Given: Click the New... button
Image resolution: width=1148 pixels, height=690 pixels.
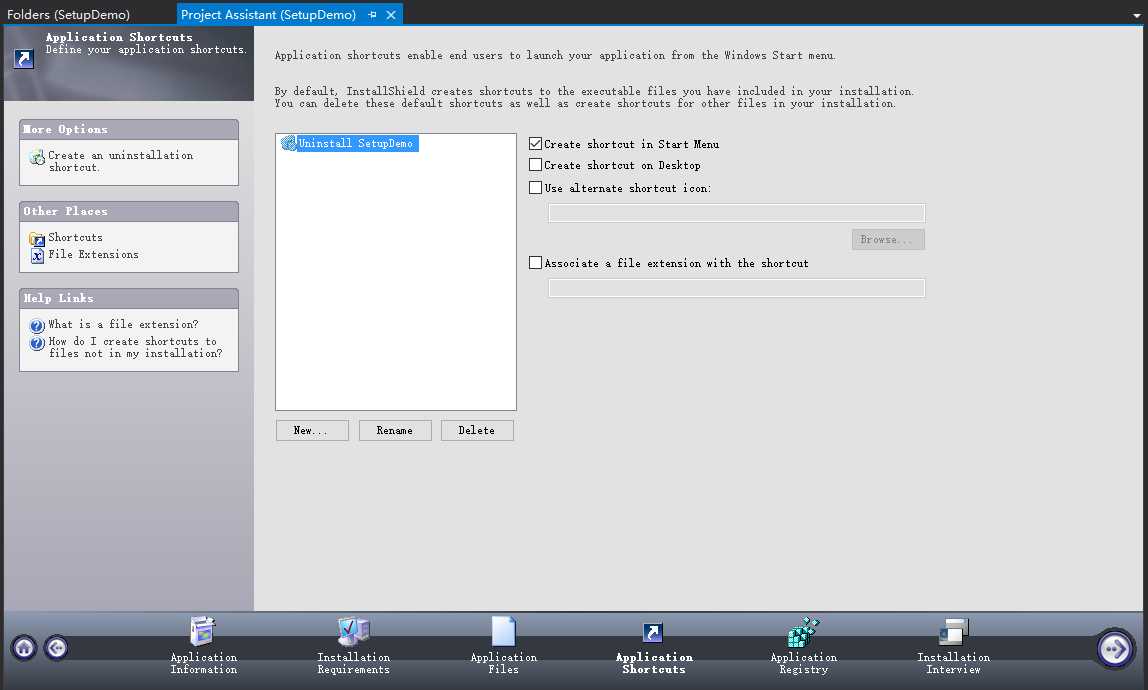Looking at the screenshot, I should pos(313,431).
